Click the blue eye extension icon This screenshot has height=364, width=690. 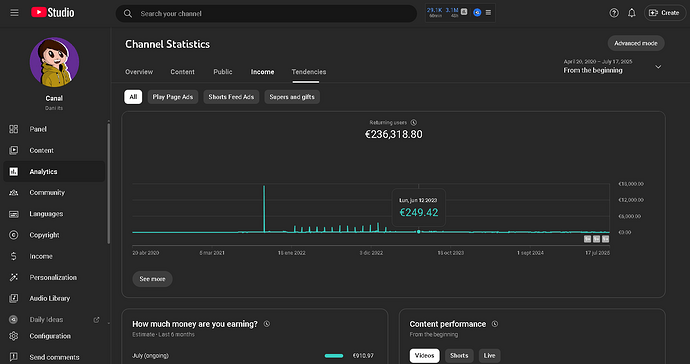(x=477, y=12)
